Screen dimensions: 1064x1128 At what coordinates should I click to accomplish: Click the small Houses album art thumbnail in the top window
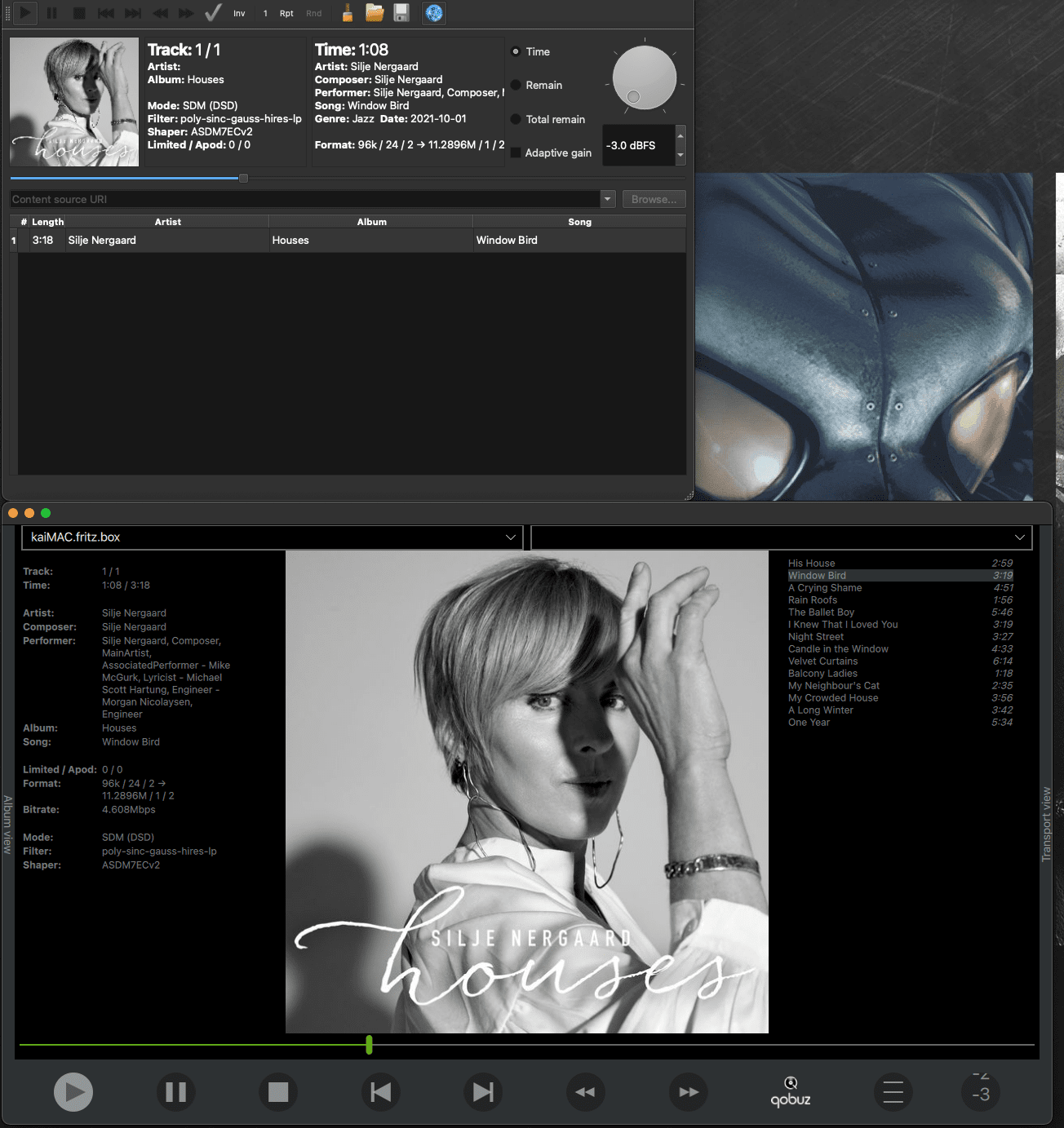point(74,102)
